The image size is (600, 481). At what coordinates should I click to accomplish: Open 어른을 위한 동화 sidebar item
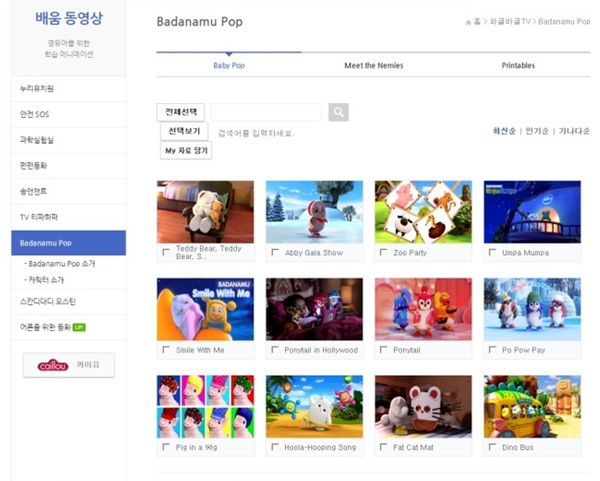point(68,327)
